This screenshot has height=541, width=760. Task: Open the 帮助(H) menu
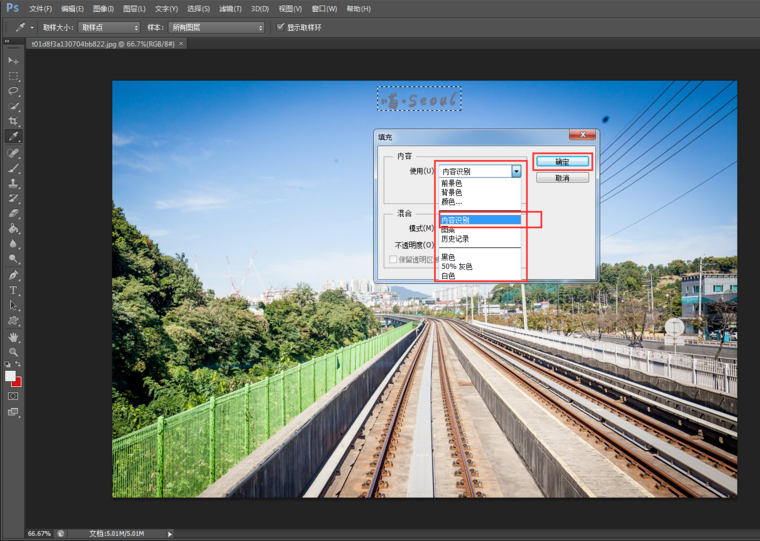pos(358,9)
